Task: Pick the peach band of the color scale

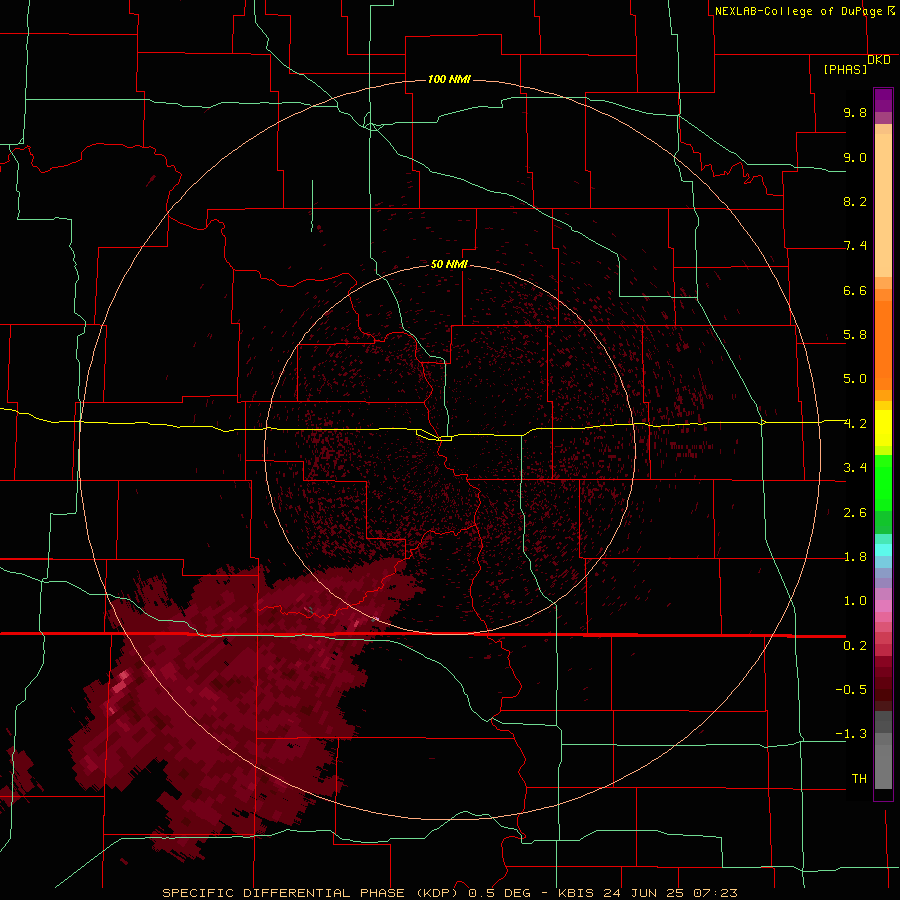Action: tap(883, 201)
